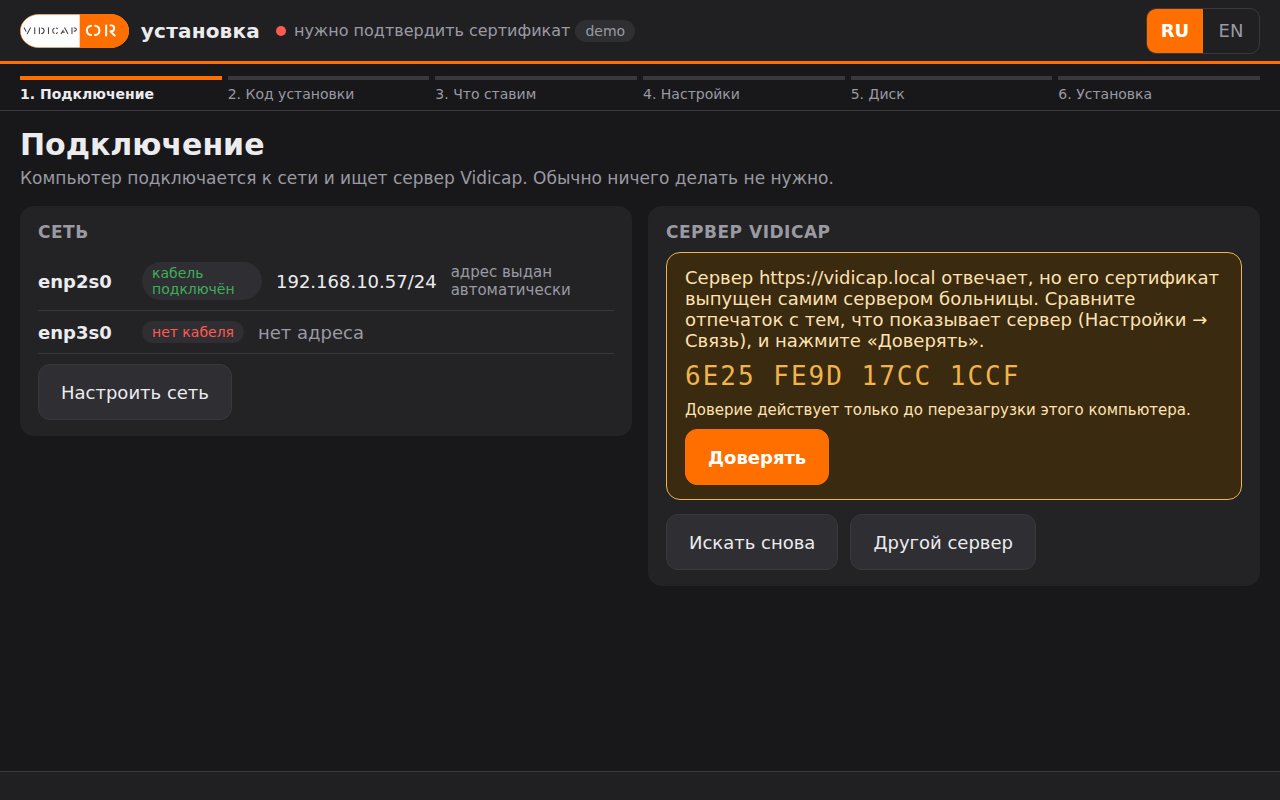Click the нужно подтвердить сертификат status text
Screen dimensions: 1280x800
tap(431, 31)
